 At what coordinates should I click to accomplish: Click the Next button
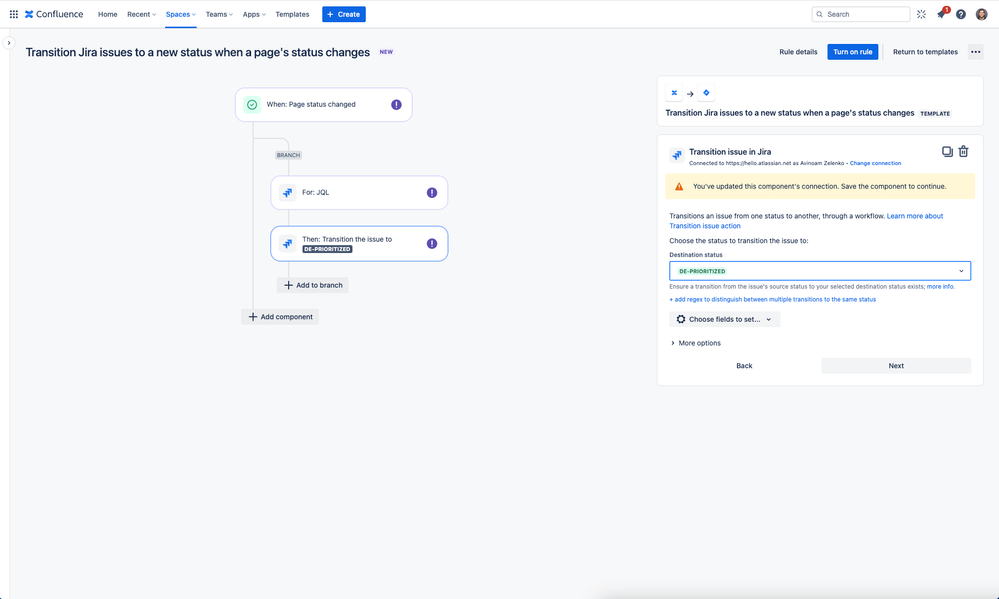tap(896, 366)
